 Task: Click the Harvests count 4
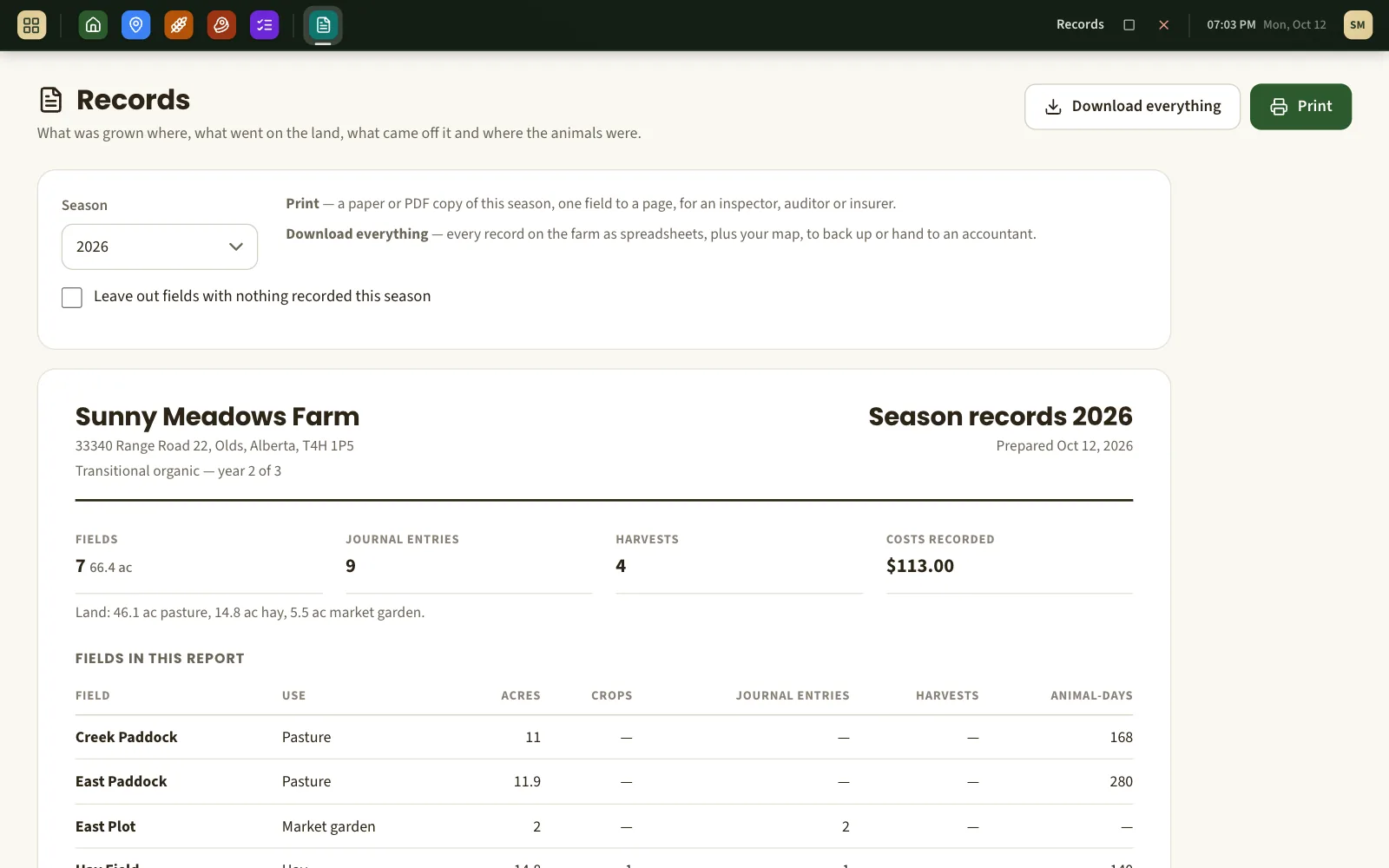point(621,566)
